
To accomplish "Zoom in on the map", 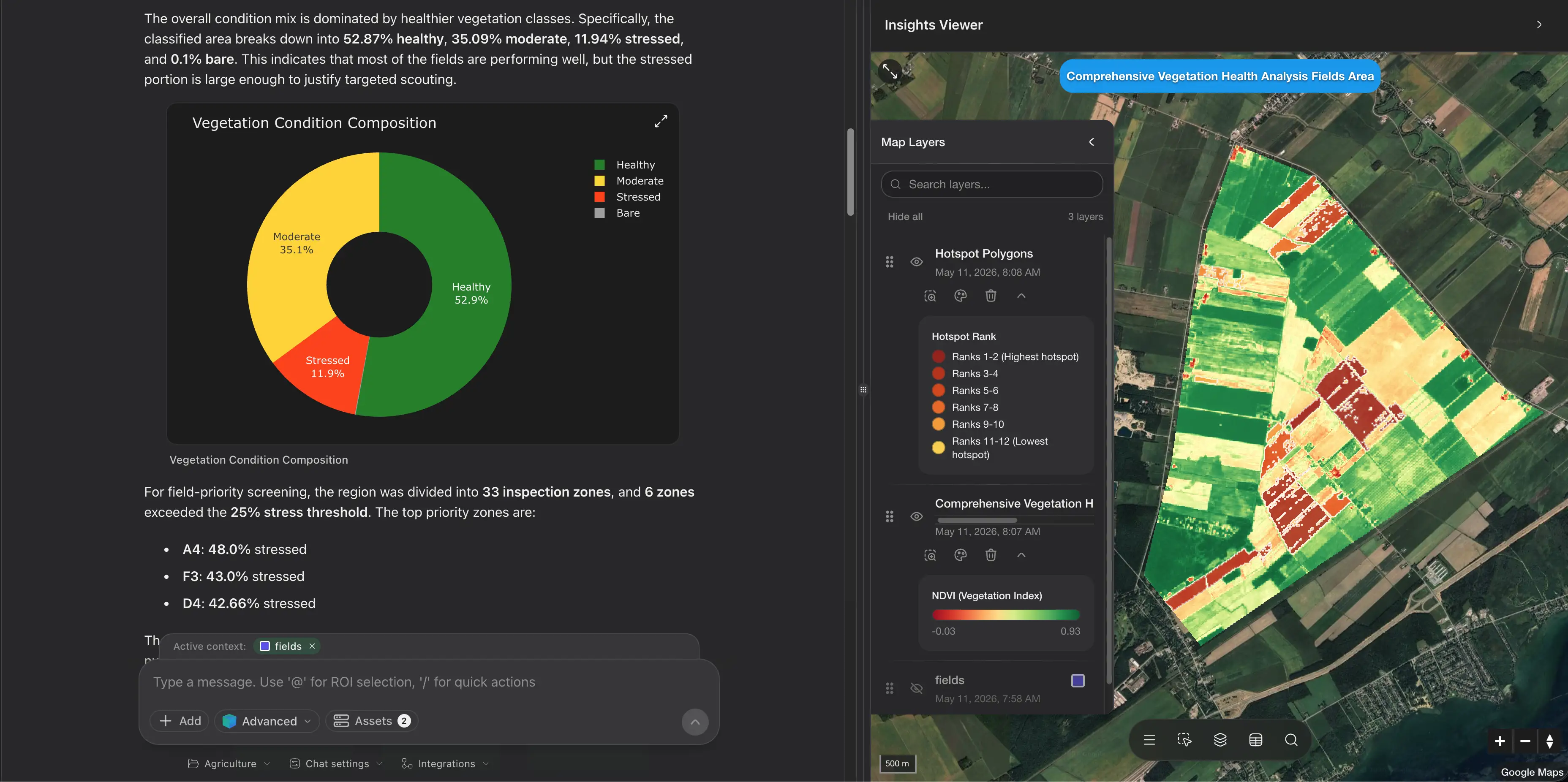I will click(x=1500, y=741).
